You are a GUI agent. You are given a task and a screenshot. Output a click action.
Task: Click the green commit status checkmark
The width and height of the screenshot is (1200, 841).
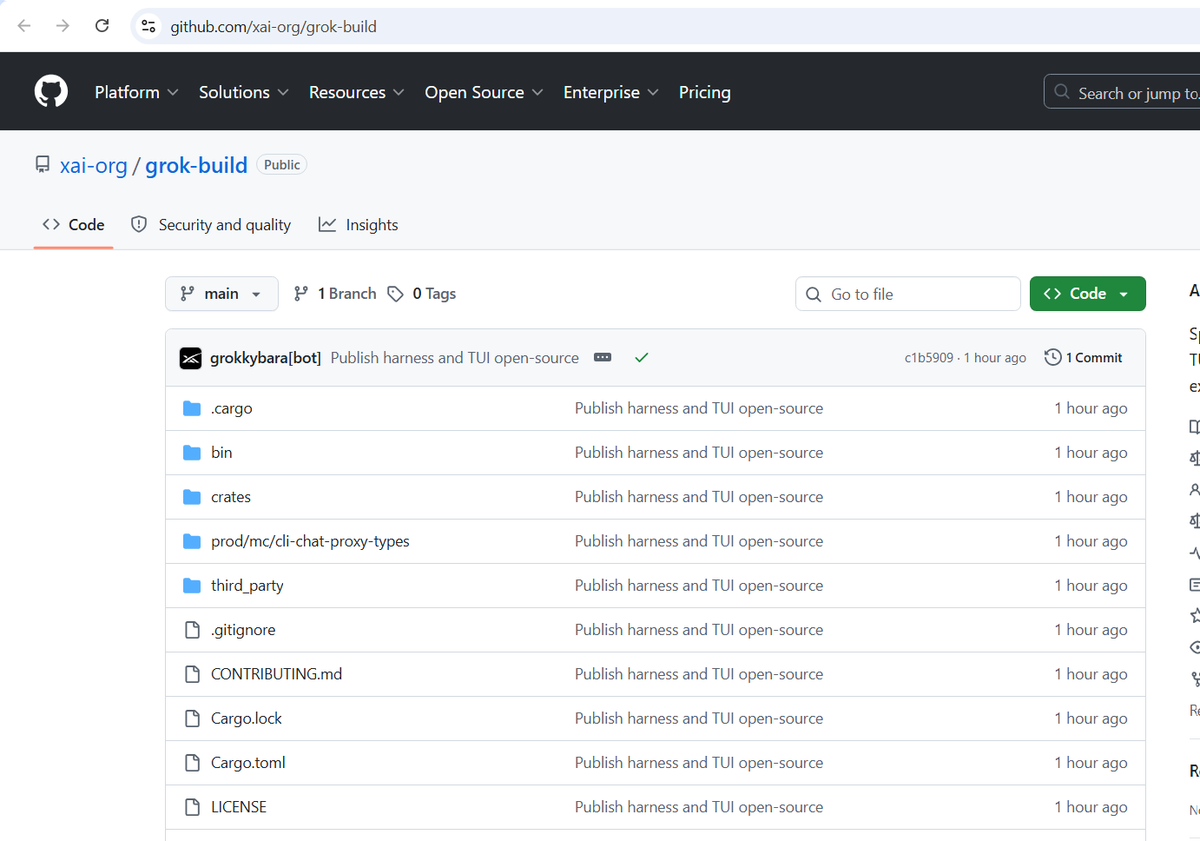[641, 358]
